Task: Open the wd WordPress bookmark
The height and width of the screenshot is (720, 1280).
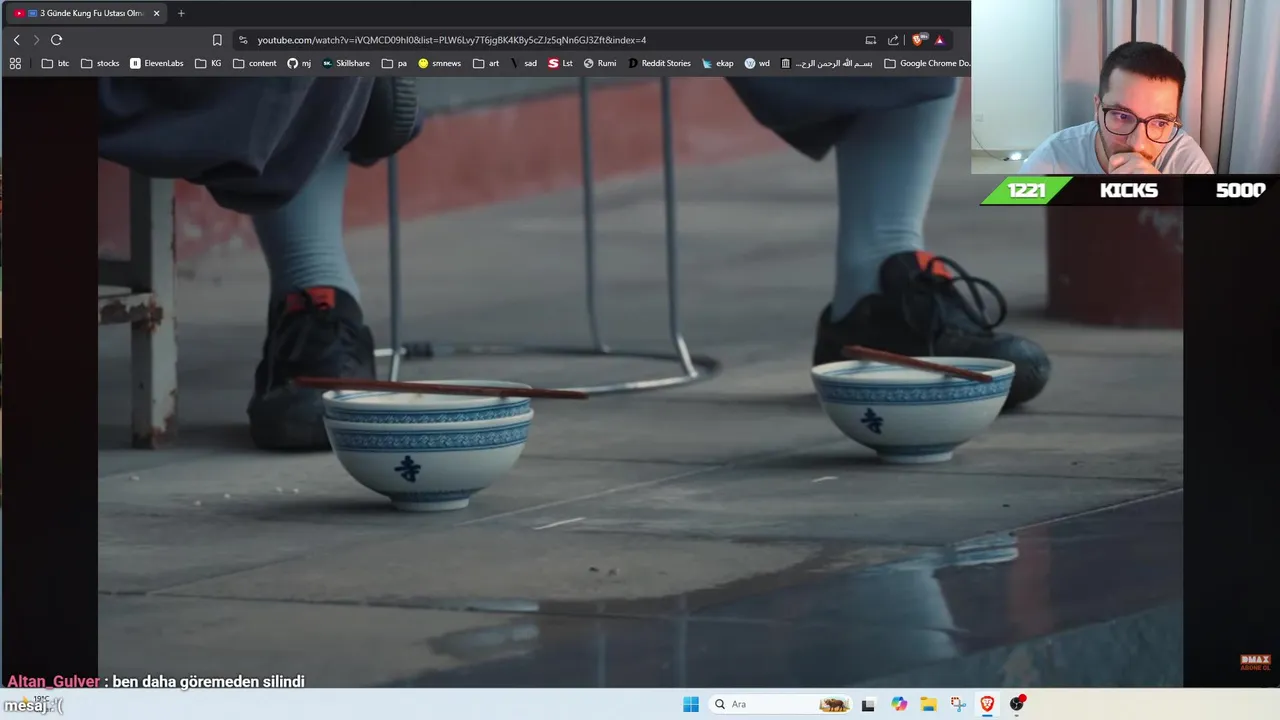Action: [757, 63]
